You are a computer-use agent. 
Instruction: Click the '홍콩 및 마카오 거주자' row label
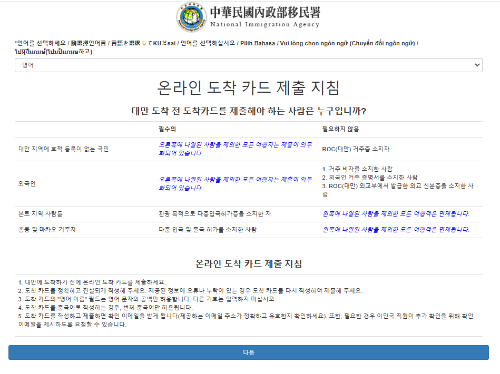[x=47, y=229]
